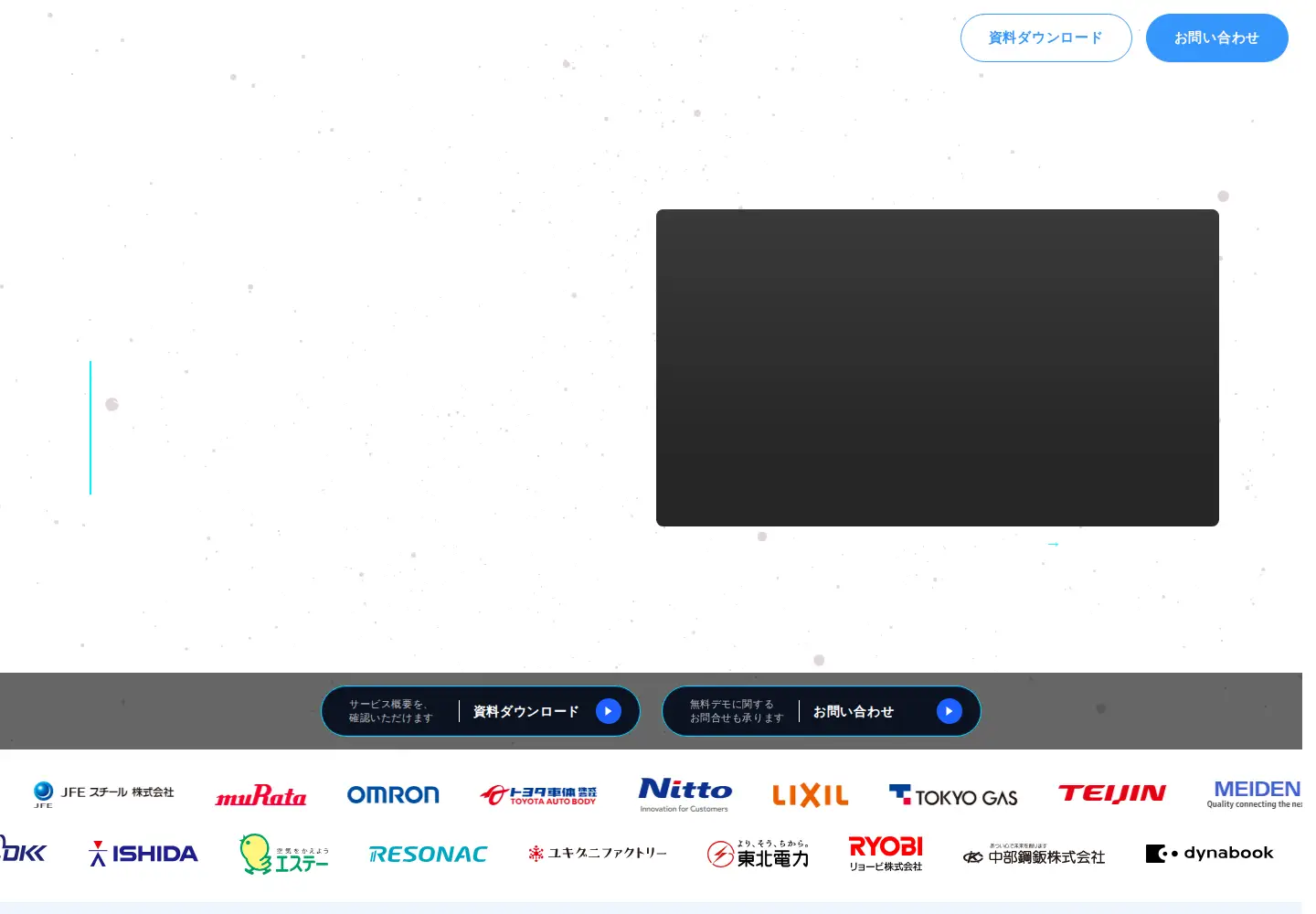This screenshot has width=1316, height=914.
Task: Click the dynabook logo
Action: (1209, 853)
